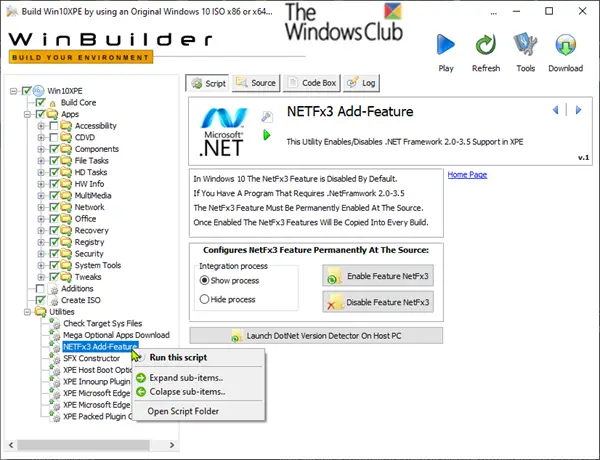Click the Build Core lock icon
Screen dimensions: 600x460
point(53,103)
